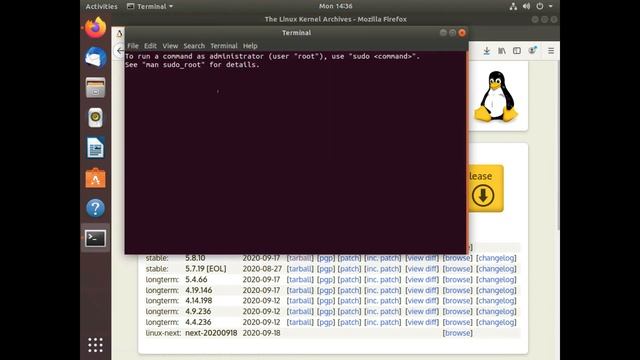
Task: Click patch link for 4.19.146
Action: pyautogui.click(x=349, y=290)
